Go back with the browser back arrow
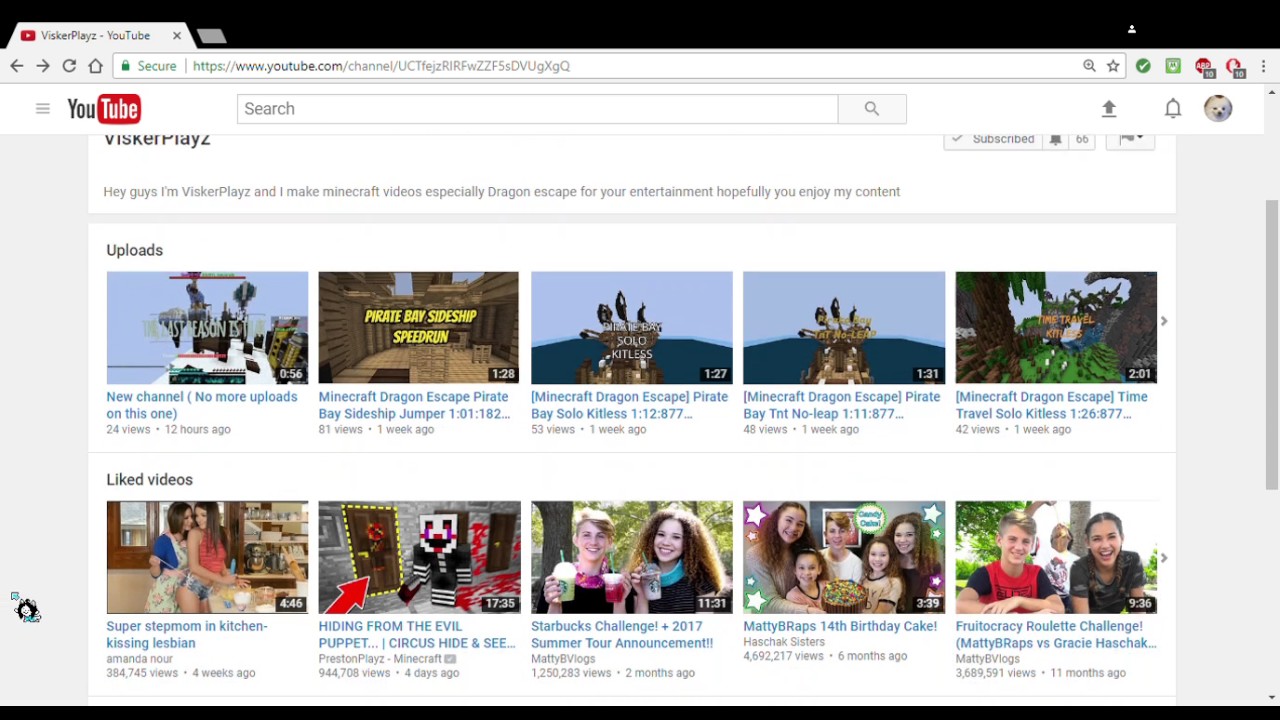Viewport: 1280px width, 720px height. pyautogui.click(x=17, y=66)
